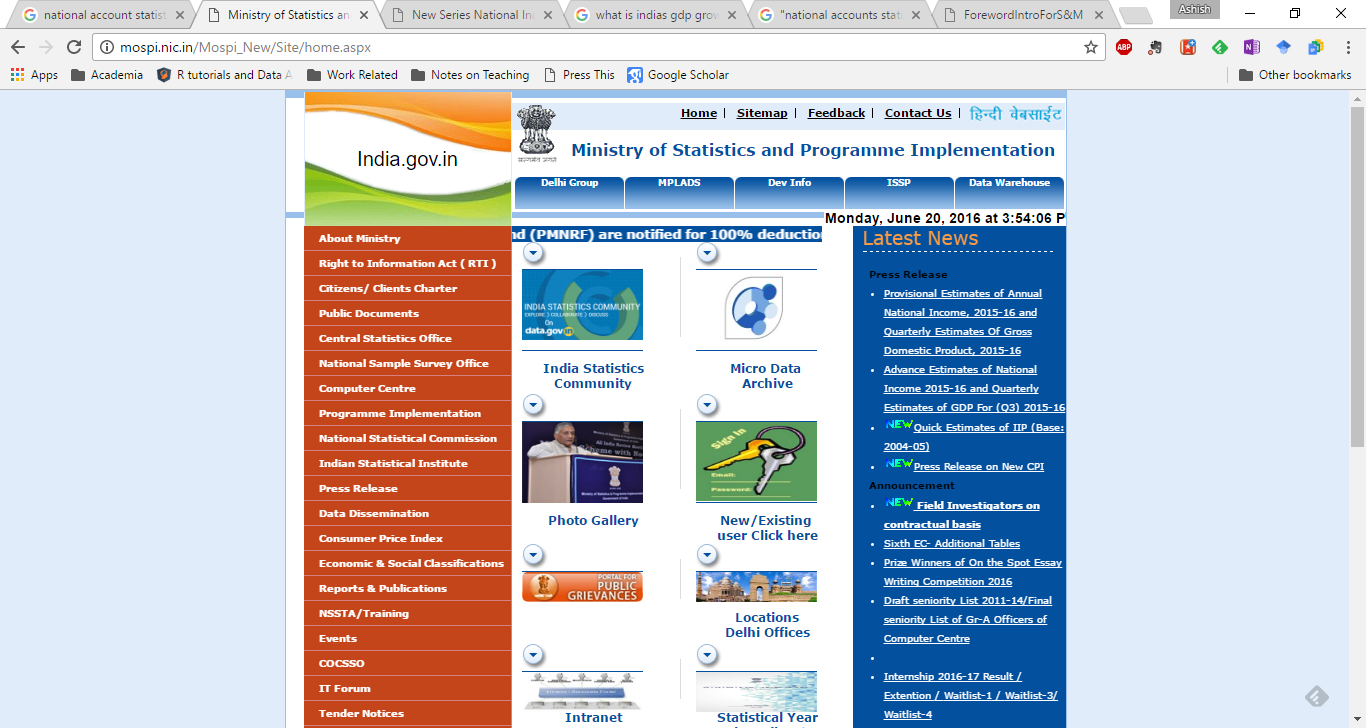The image size is (1366, 728).
Task: Click the OneNote Clipper extension icon
Action: [x=1252, y=47]
